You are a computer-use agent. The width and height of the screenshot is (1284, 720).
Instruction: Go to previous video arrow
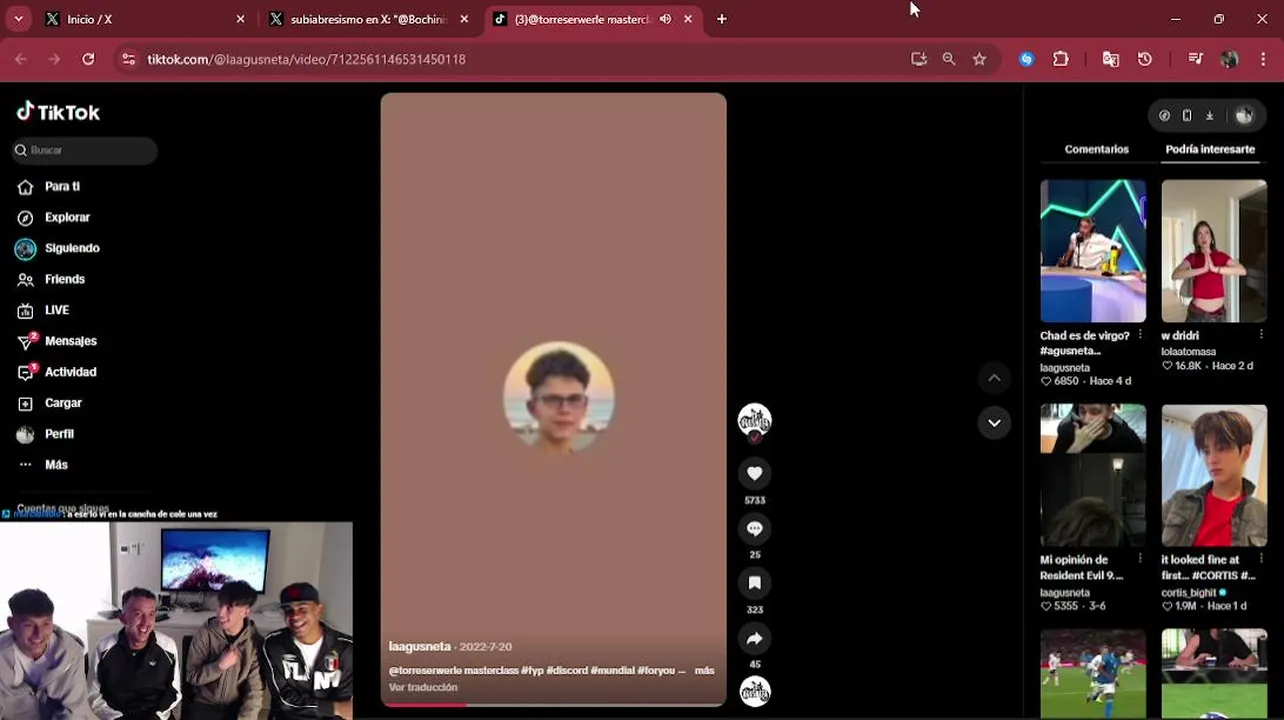pyautogui.click(x=994, y=377)
